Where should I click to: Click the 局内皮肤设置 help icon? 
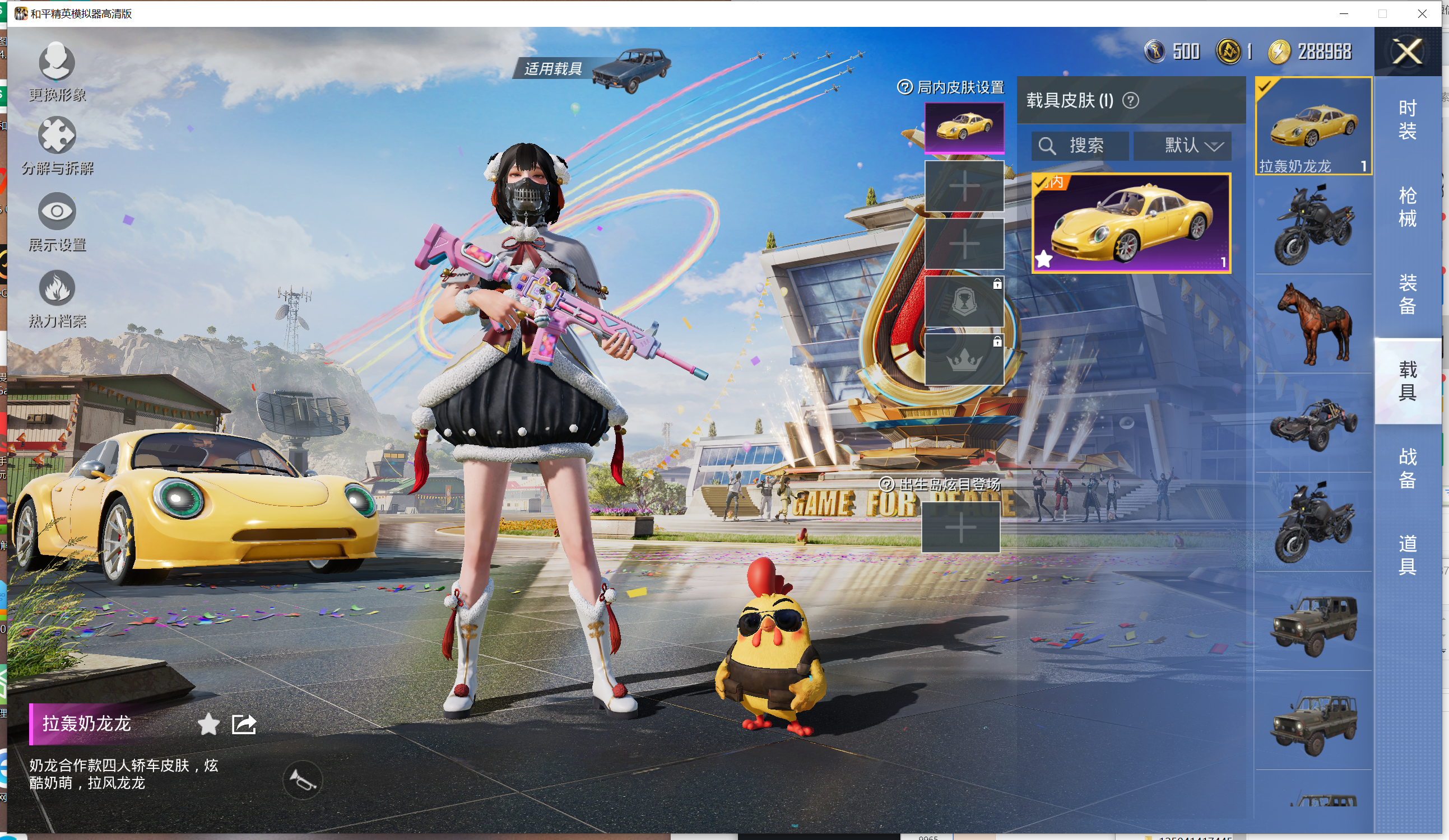[904, 87]
